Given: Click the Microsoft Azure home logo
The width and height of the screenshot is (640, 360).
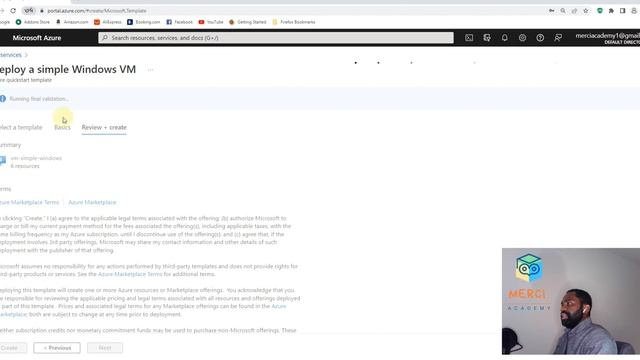Looking at the screenshot, I should pos(37,38).
